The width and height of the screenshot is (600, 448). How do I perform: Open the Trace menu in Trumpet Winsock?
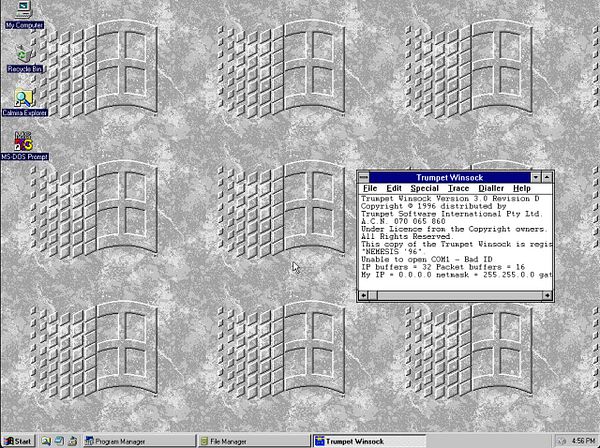point(458,188)
